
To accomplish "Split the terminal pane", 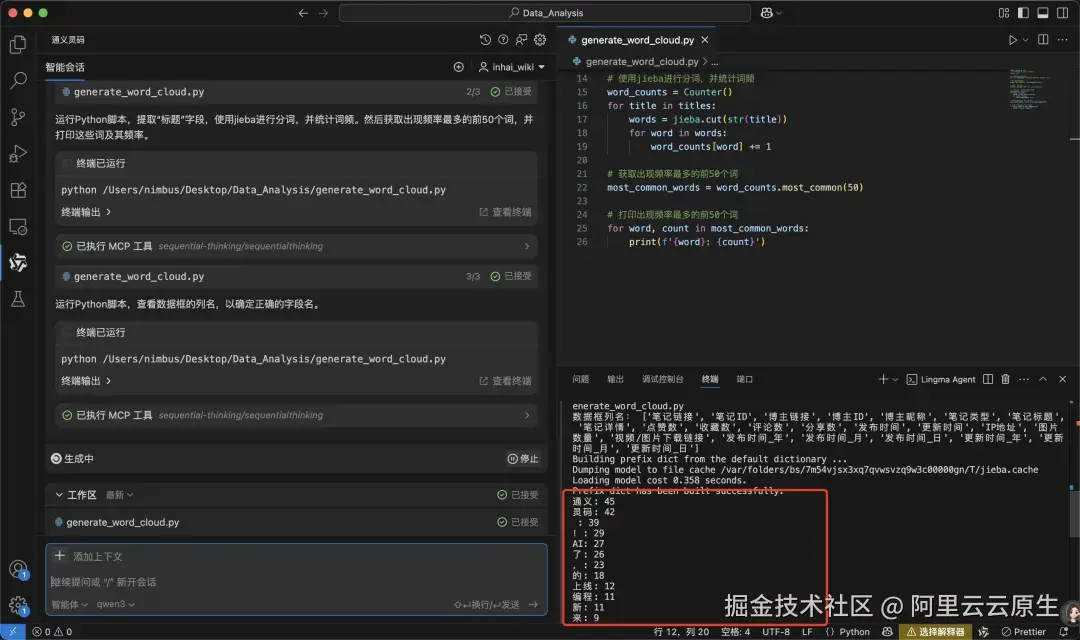I will [x=988, y=380].
